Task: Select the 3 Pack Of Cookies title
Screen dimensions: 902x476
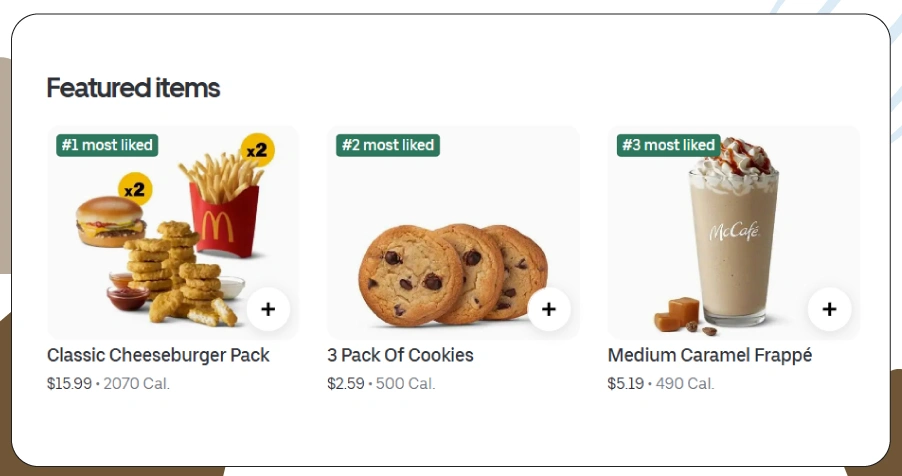Action: pos(400,355)
